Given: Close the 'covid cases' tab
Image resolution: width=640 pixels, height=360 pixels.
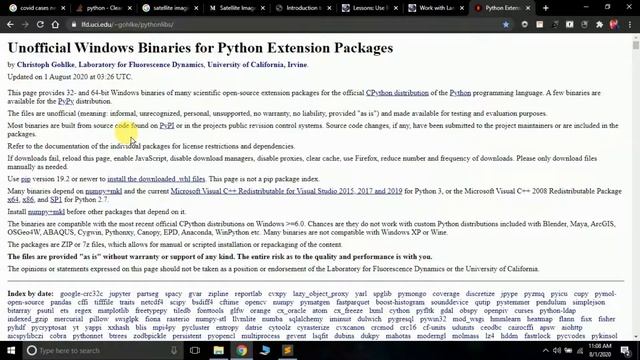Looking at the screenshot, I should pos(63,8).
